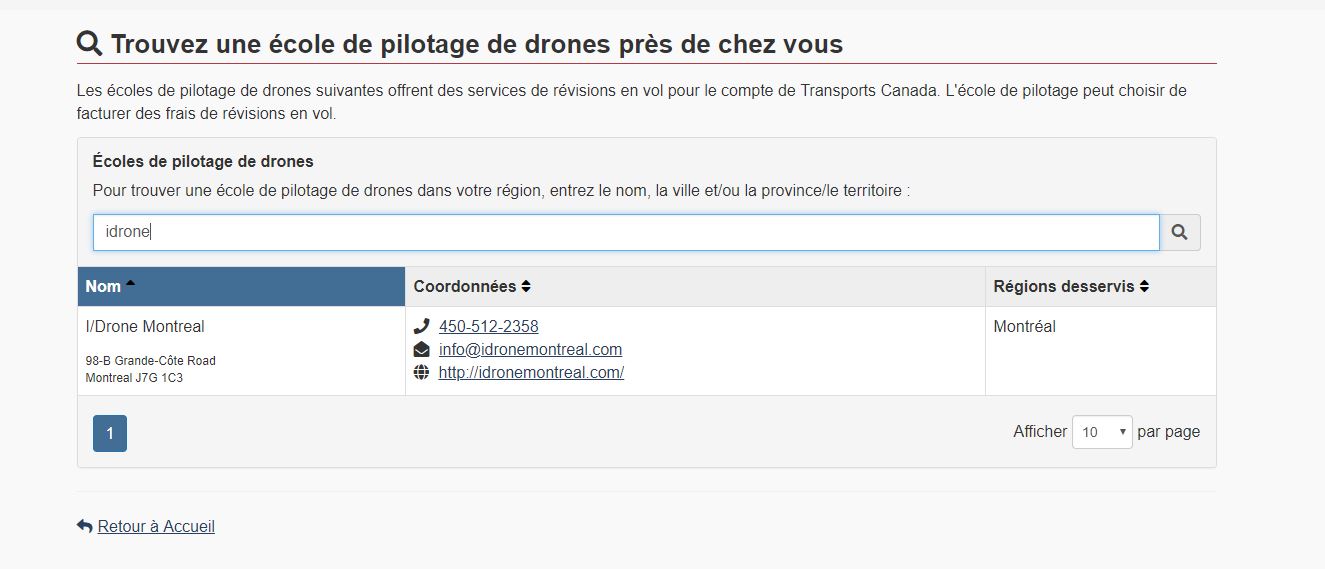
Task: Click the return arrow icon near Retour à Accueil
Action: click(x=85, y=526)
